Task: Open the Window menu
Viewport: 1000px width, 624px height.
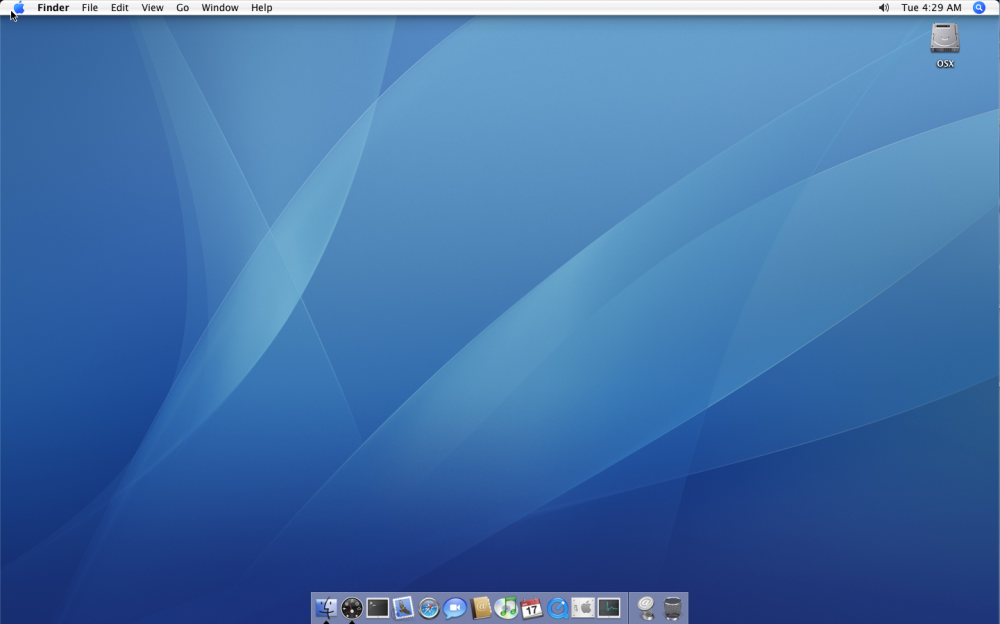Action: tap(220, 8)
